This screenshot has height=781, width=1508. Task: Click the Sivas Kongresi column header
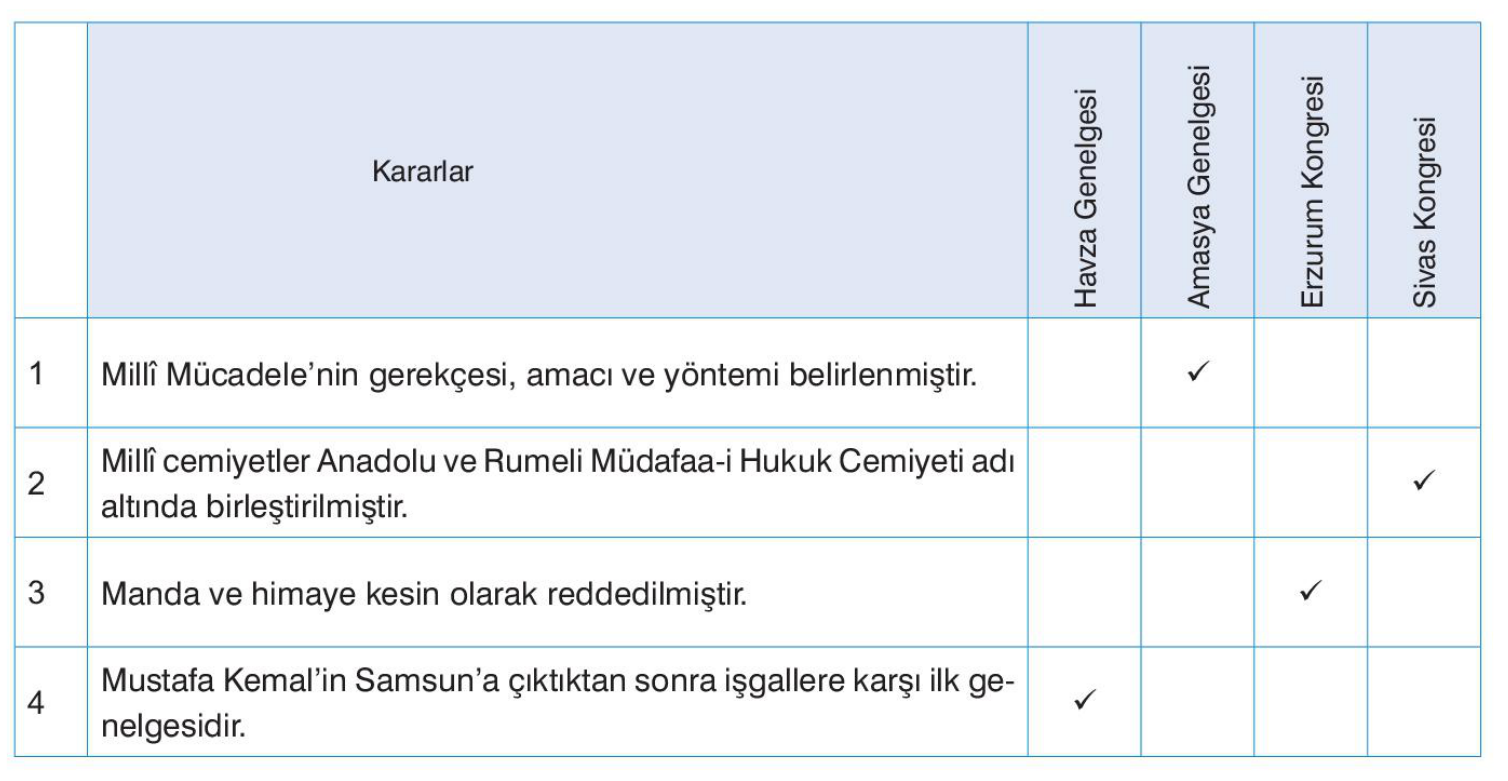click(x=1425, y=211)
